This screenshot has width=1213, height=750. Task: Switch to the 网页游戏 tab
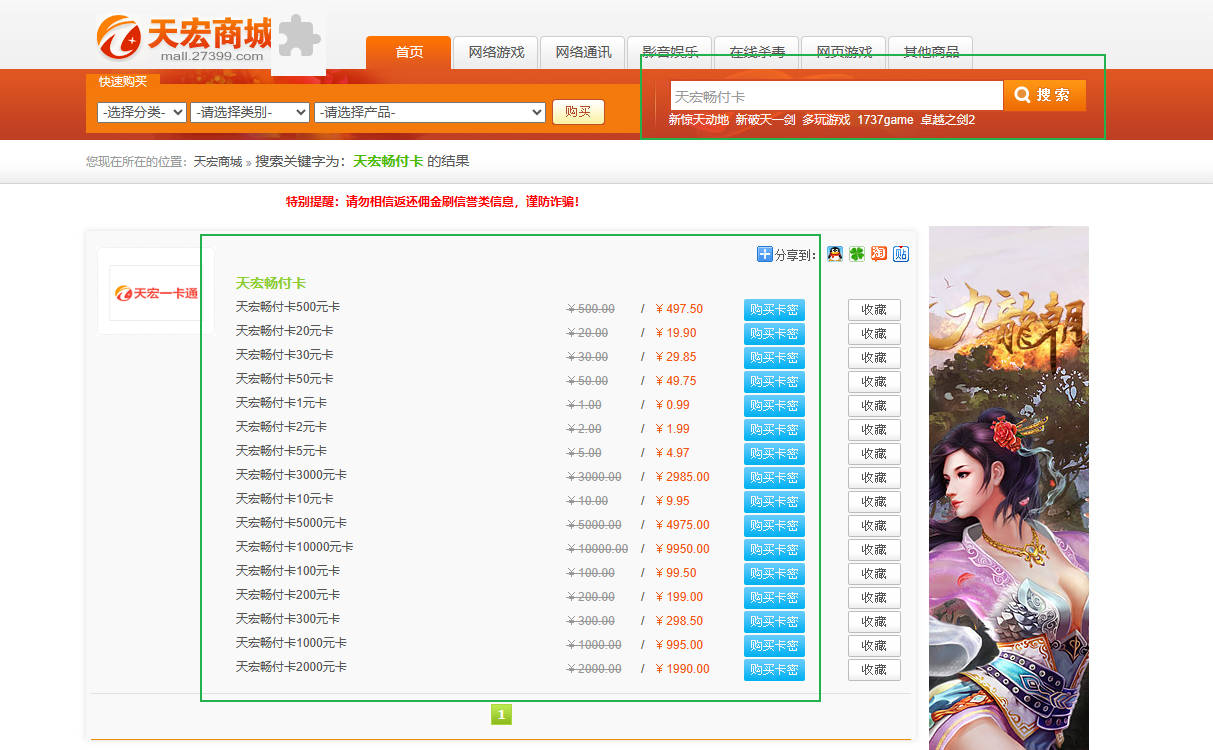point(844,52)
